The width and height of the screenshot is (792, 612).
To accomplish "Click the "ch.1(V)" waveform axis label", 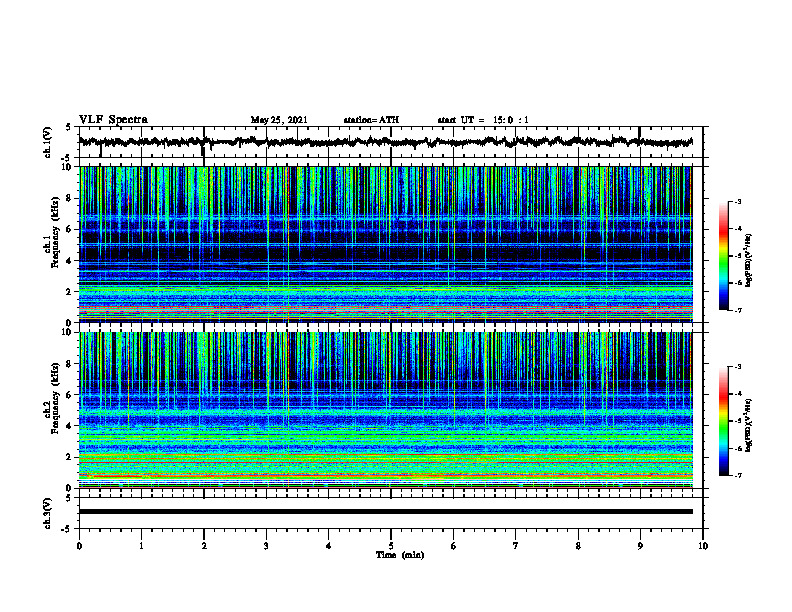I will click(x=47, y=142).
